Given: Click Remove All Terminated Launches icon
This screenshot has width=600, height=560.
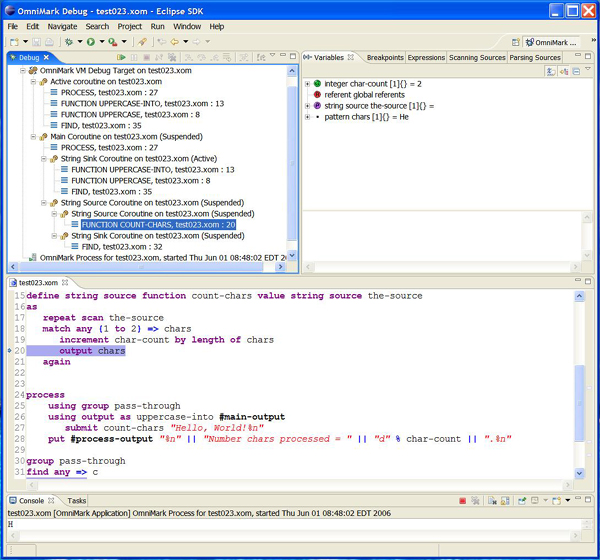Looking at the screenshot, I should click(x=172, y=57).
